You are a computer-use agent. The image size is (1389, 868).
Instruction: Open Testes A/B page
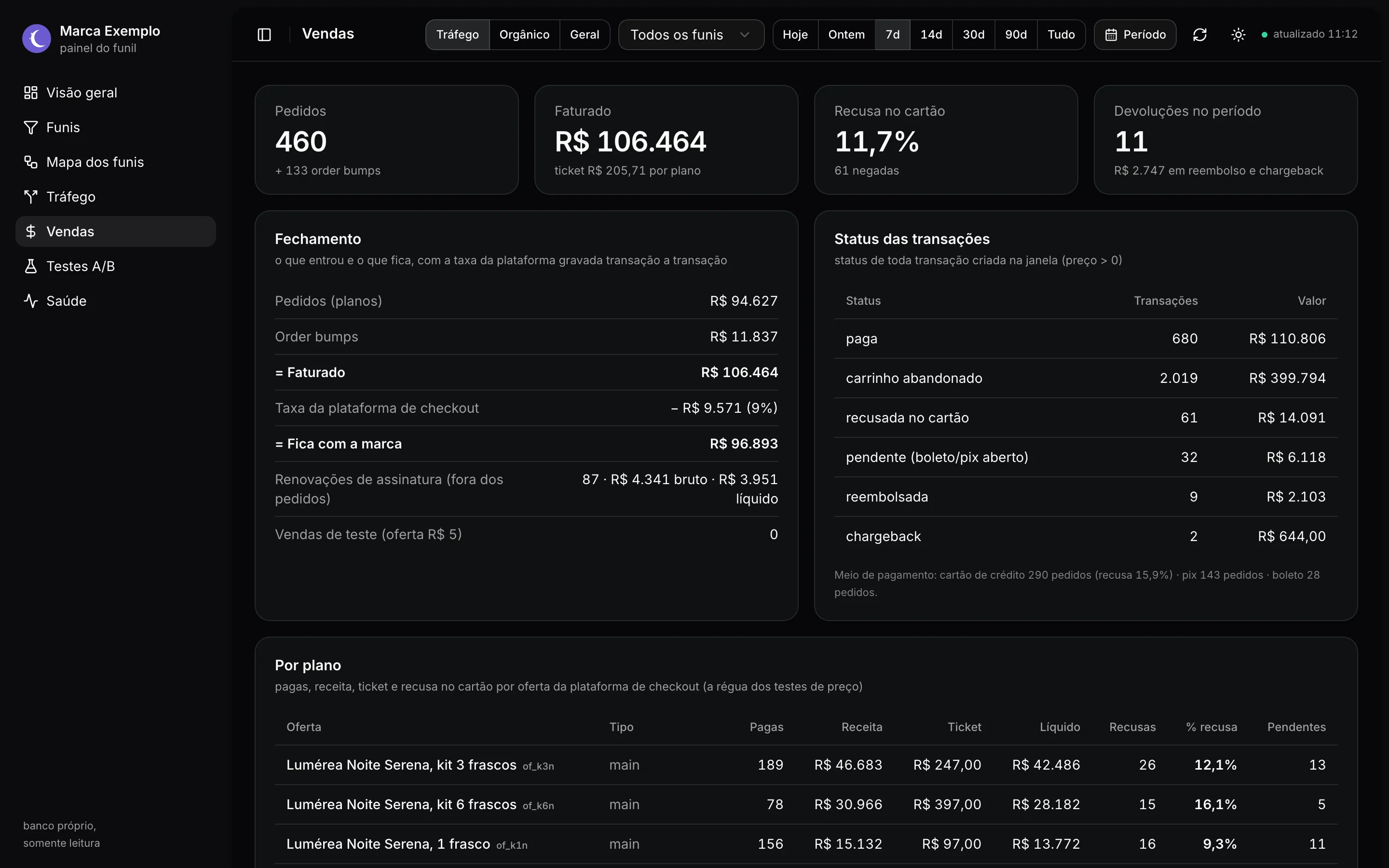tap(115, 266)
